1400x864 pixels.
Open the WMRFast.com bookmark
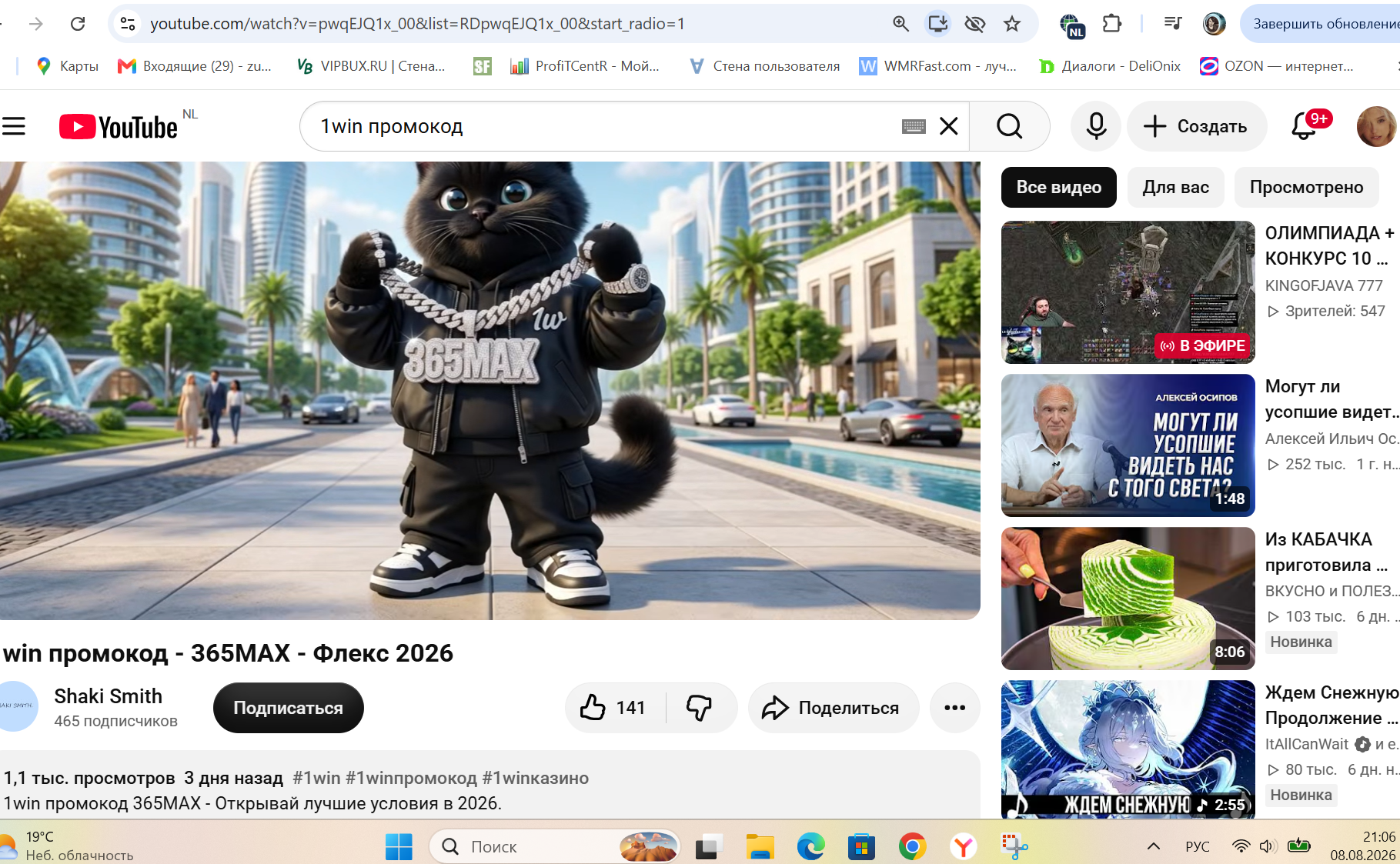pos(938,66)
